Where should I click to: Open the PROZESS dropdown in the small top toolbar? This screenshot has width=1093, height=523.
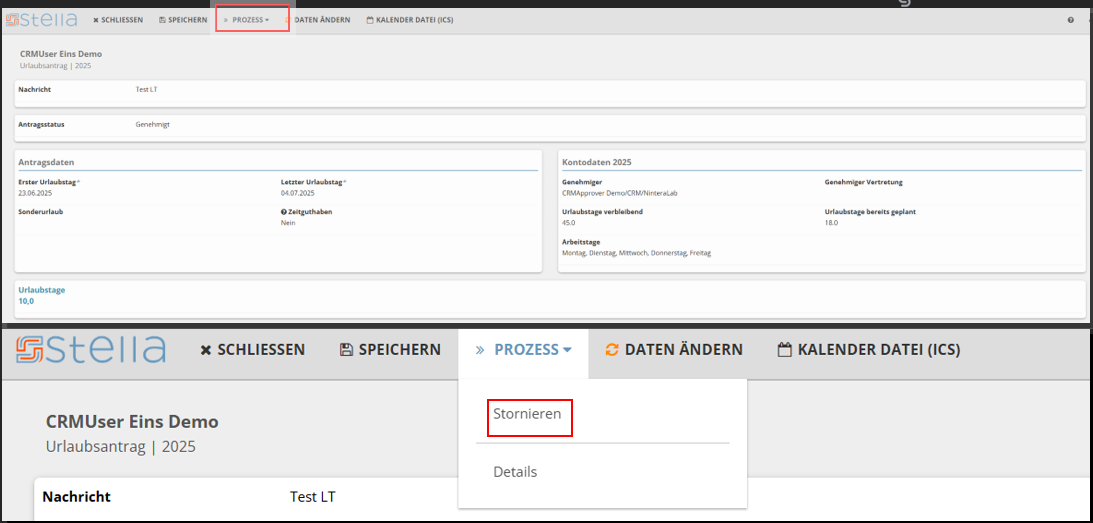click(250, 20)
